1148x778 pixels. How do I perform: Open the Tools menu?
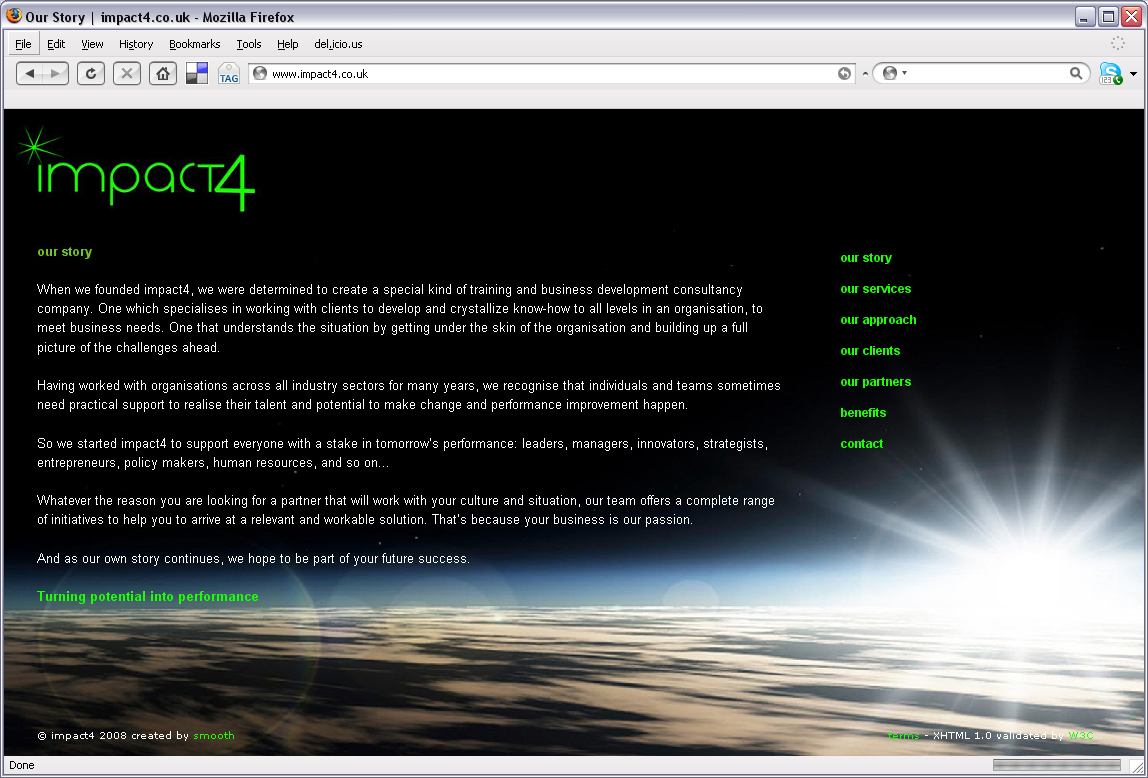click(249, 44)
